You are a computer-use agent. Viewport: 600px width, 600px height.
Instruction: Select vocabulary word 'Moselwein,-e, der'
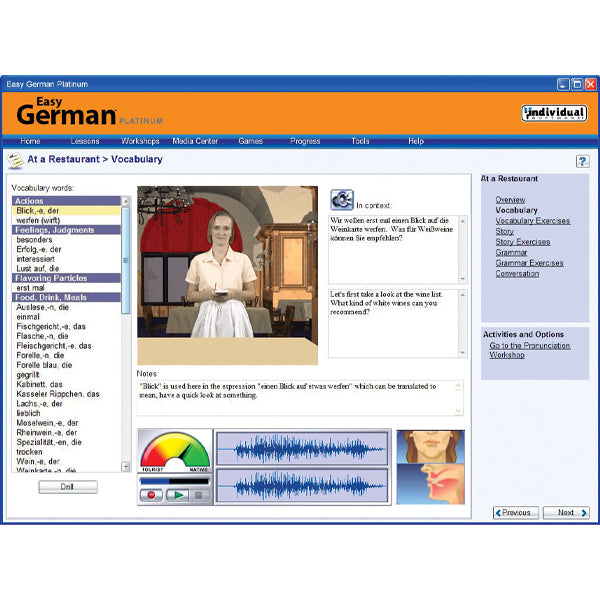pyautogui.click(x=66, y=423)
